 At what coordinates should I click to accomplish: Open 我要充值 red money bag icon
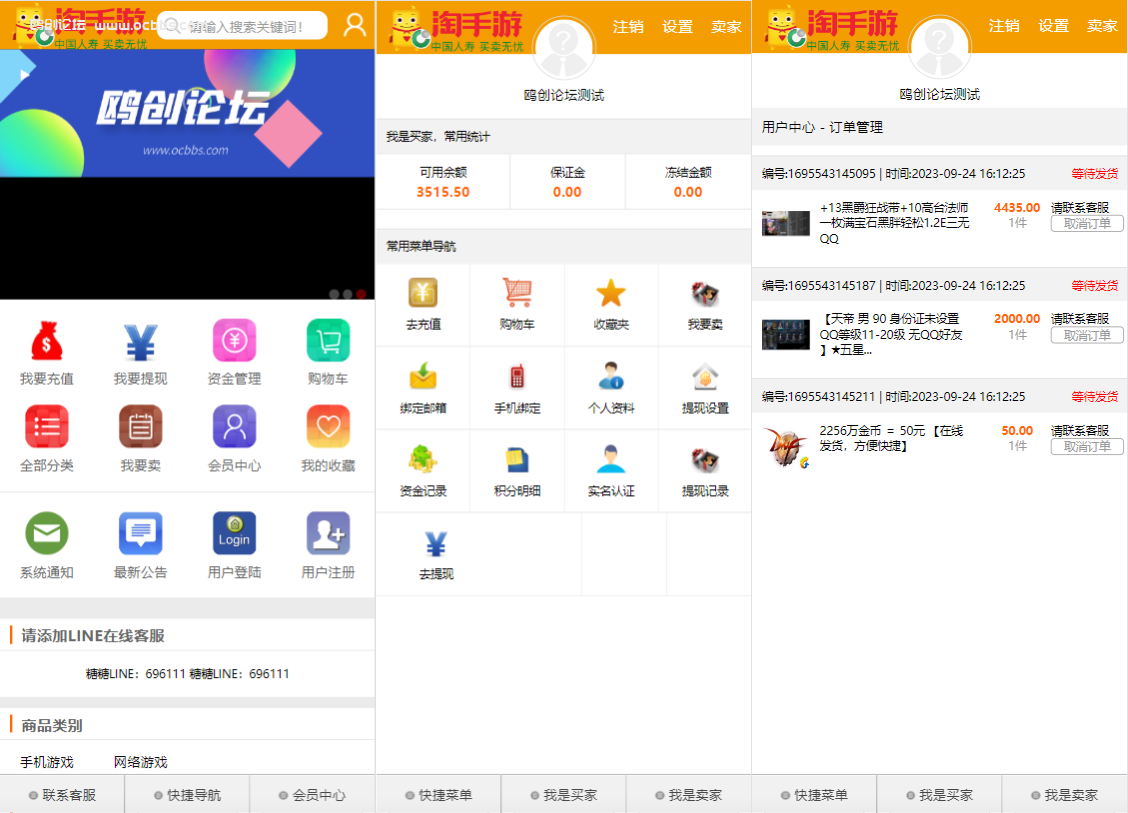pos(47,341)
